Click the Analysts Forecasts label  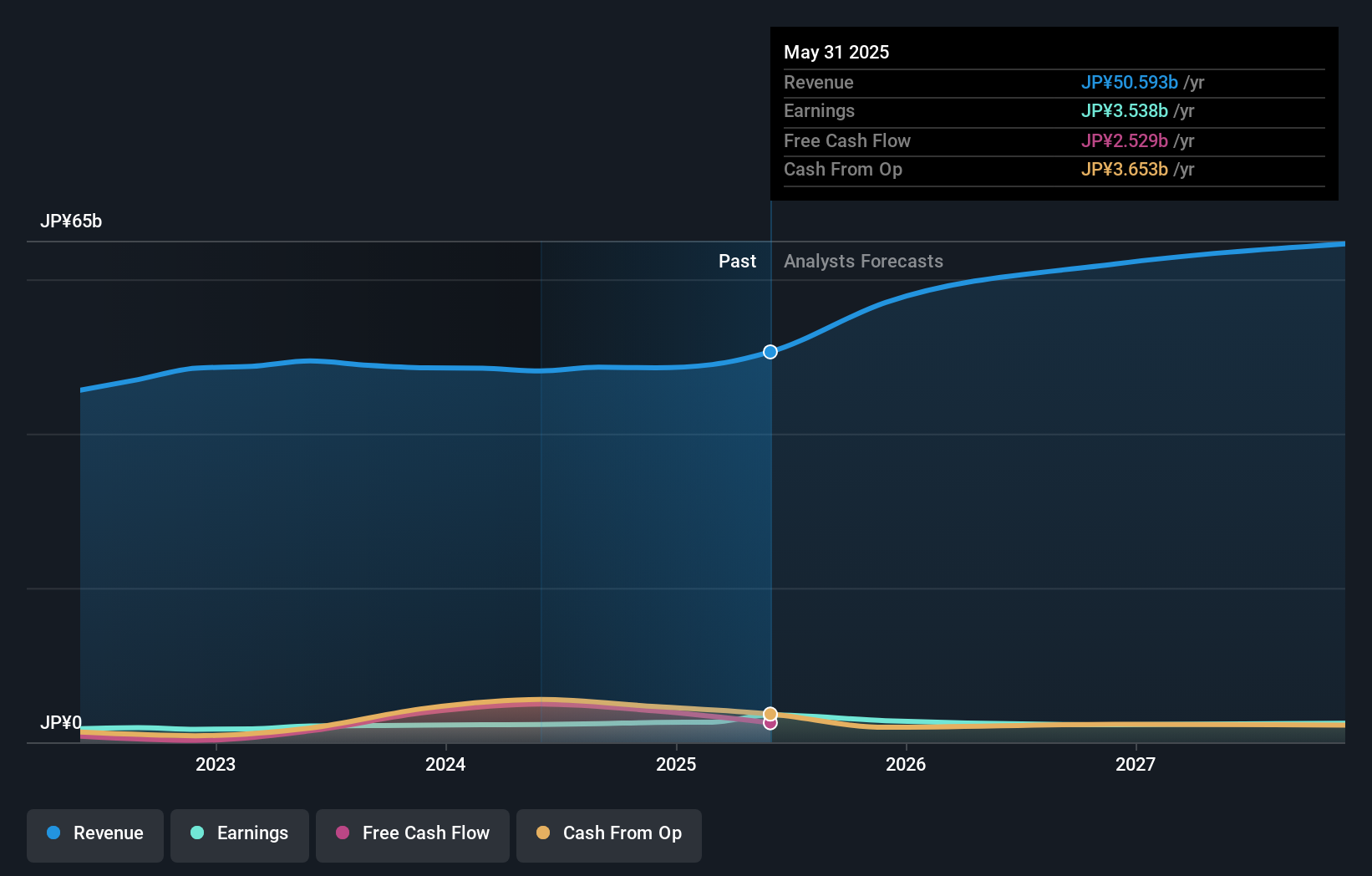coord(863,262)
